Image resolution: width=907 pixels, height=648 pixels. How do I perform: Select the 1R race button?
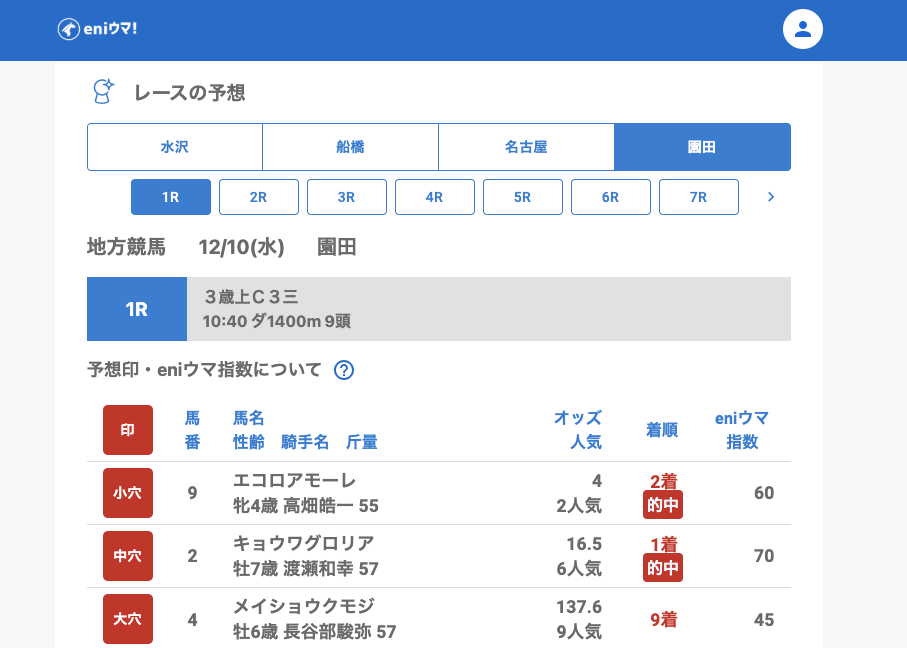click(171, 197)
